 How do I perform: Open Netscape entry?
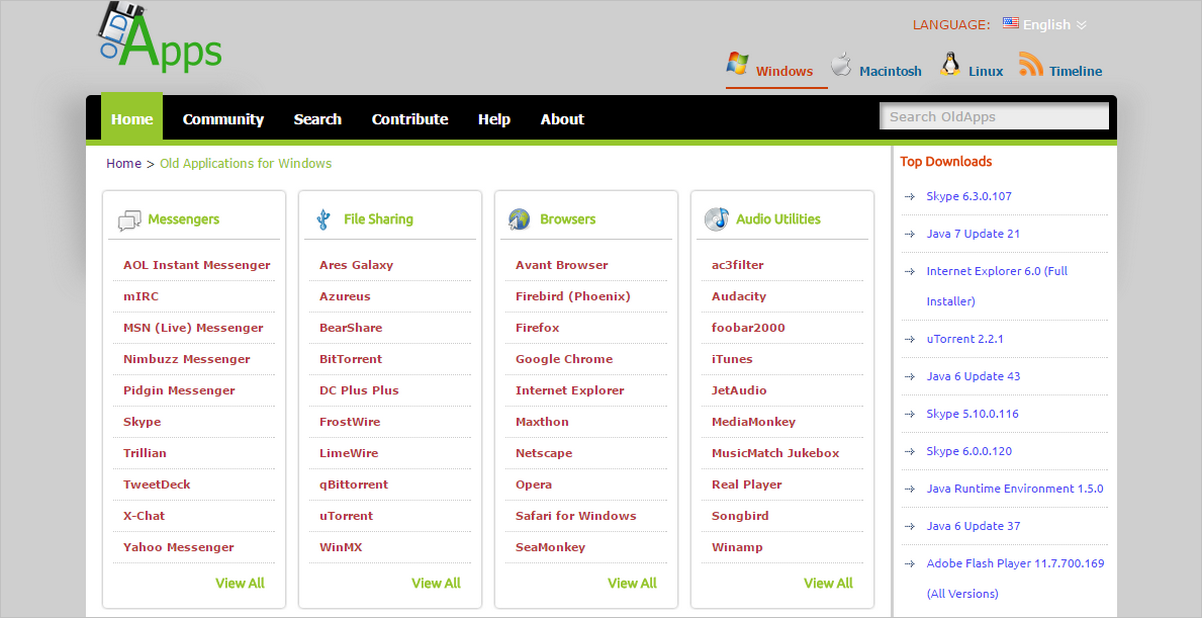(x=544, y=453)
